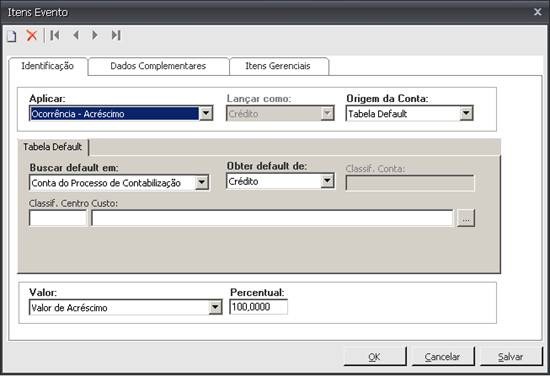Switch to Dados Complementares tab
Image resolution: width=550 pixels, height=377 pixels.
158,66
